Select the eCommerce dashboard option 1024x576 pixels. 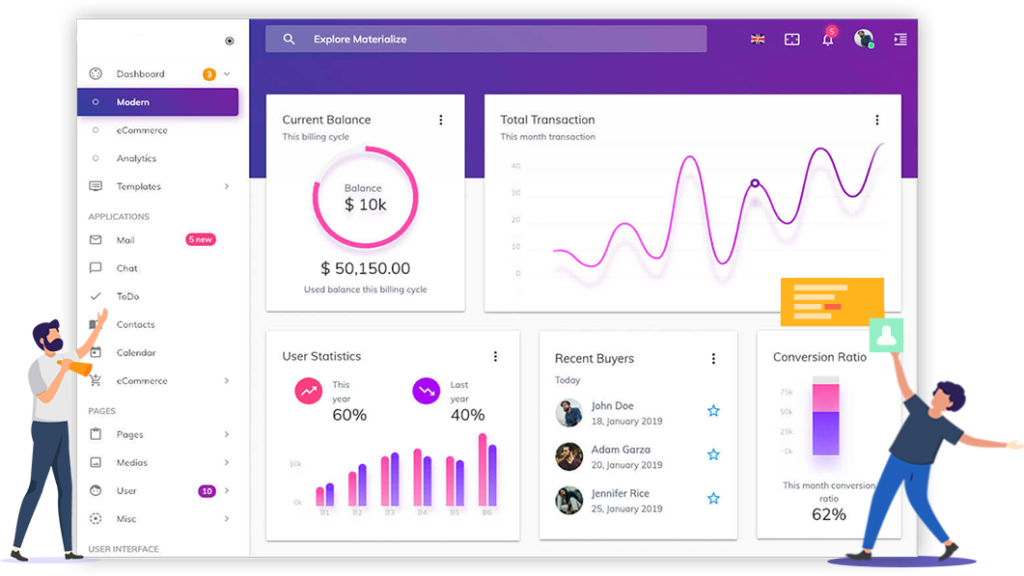[x=141, y=130]
